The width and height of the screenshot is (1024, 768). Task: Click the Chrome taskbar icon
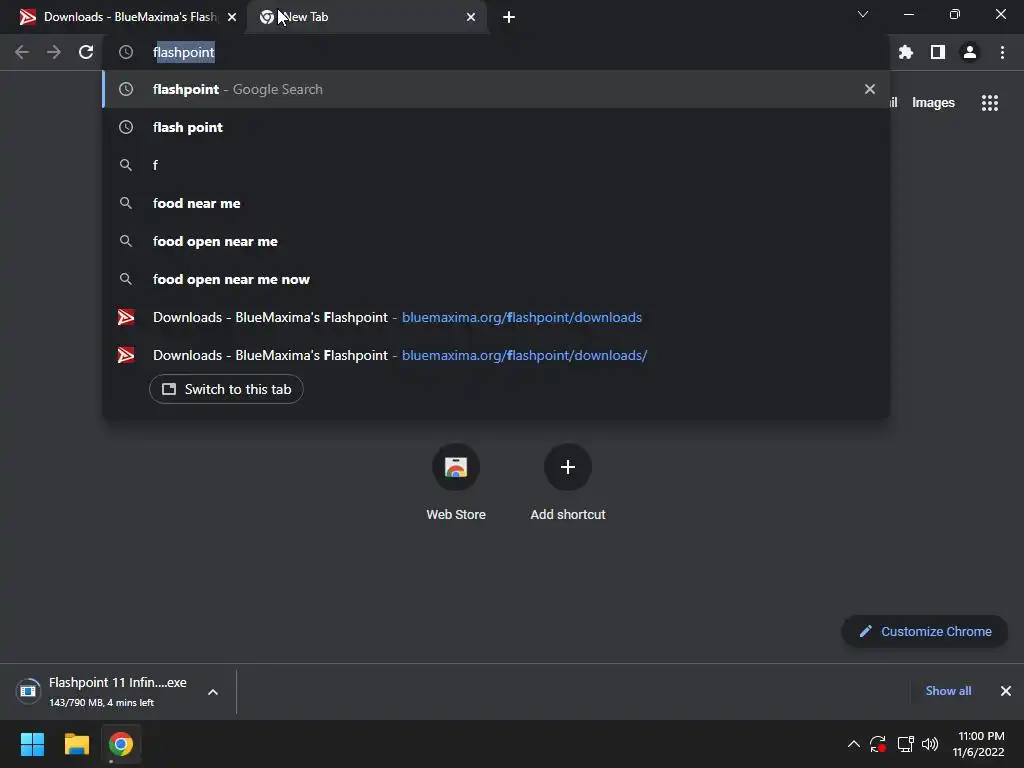[121, 744]
